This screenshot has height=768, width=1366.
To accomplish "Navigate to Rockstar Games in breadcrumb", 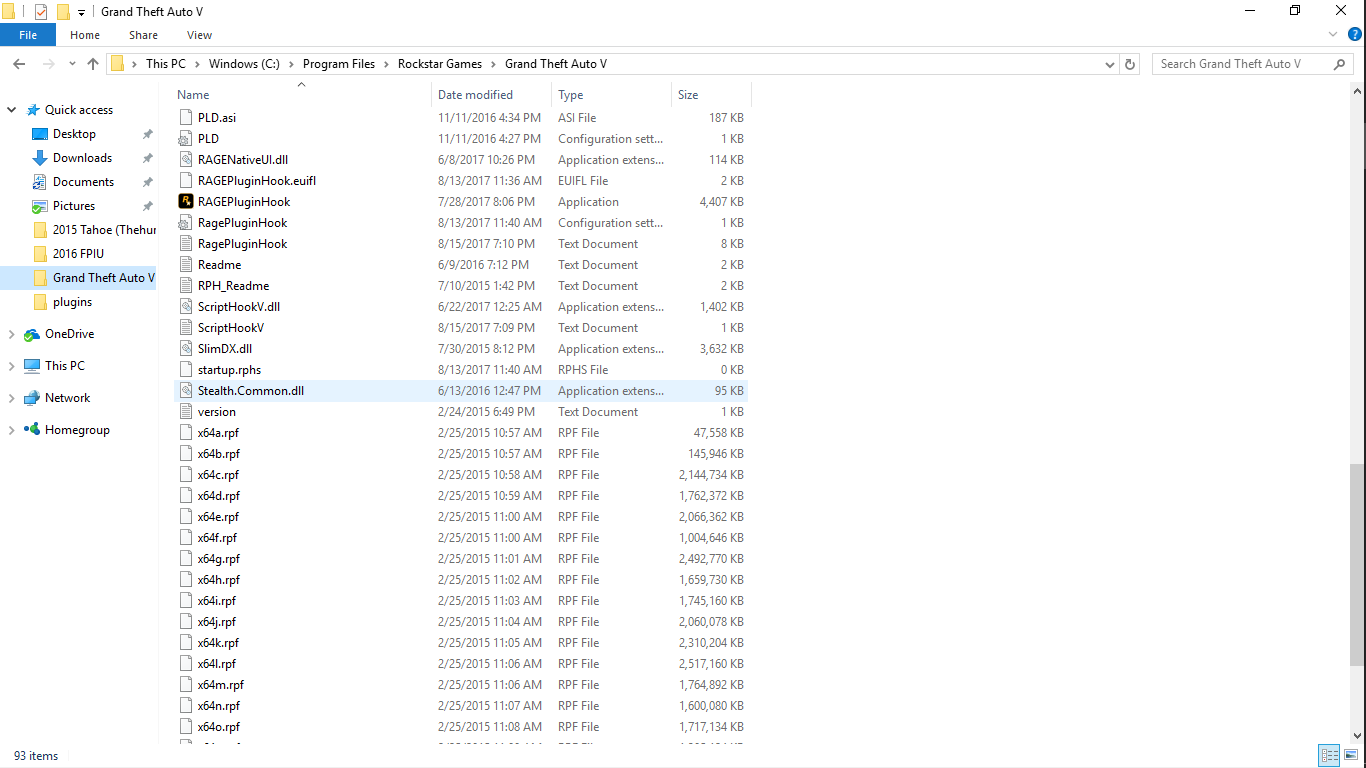I will 440,64.
